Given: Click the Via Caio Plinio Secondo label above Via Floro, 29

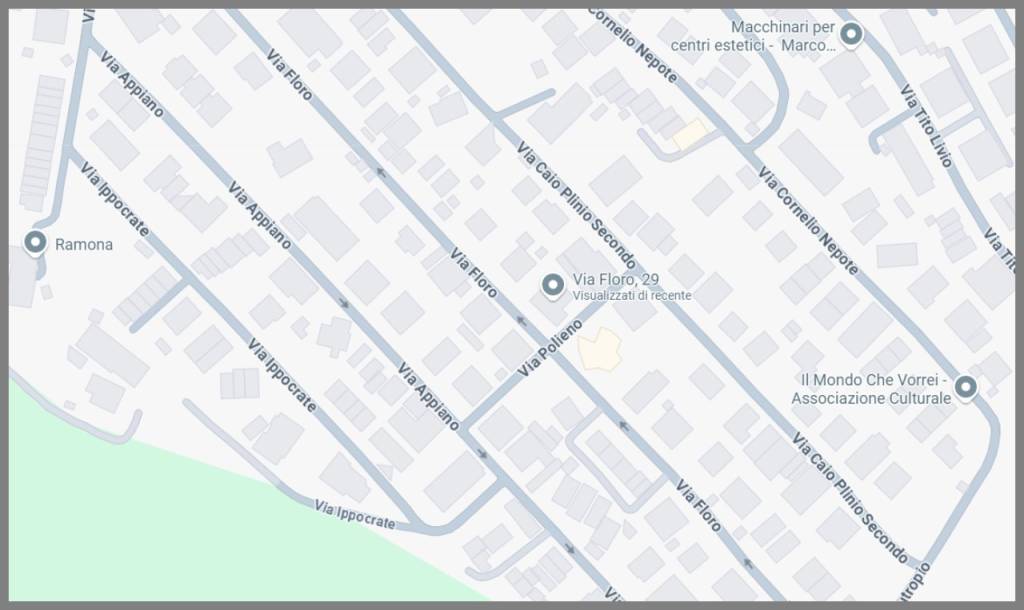Looking at the screenshot, I should click(x=577, y=205).
